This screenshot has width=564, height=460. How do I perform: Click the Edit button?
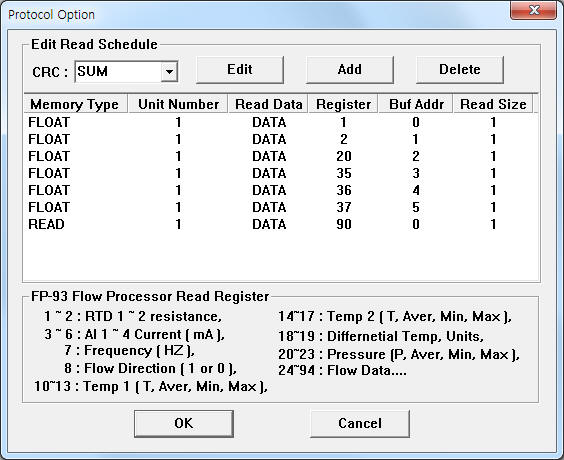click(240, 70)
